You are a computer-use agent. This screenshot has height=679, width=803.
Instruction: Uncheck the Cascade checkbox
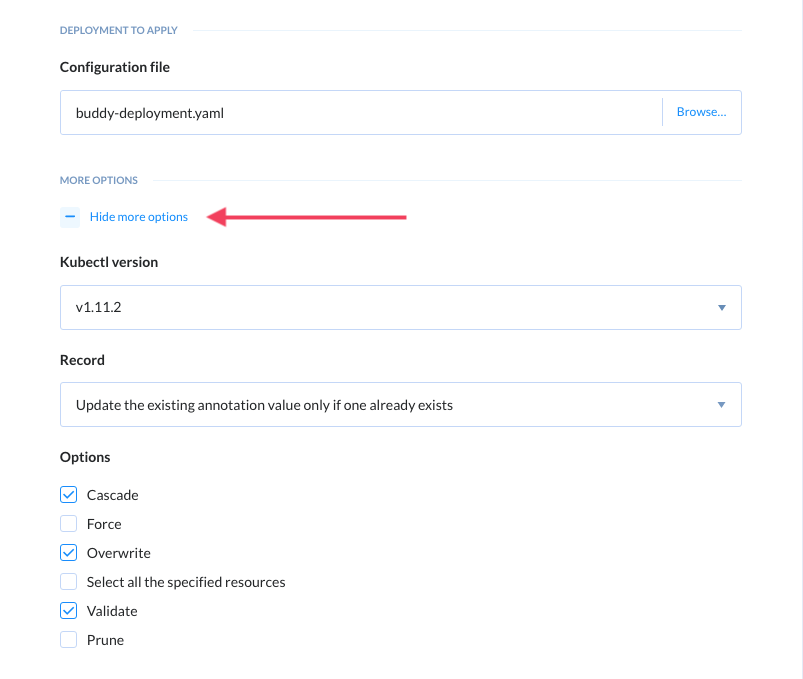[x=69, y=495]
